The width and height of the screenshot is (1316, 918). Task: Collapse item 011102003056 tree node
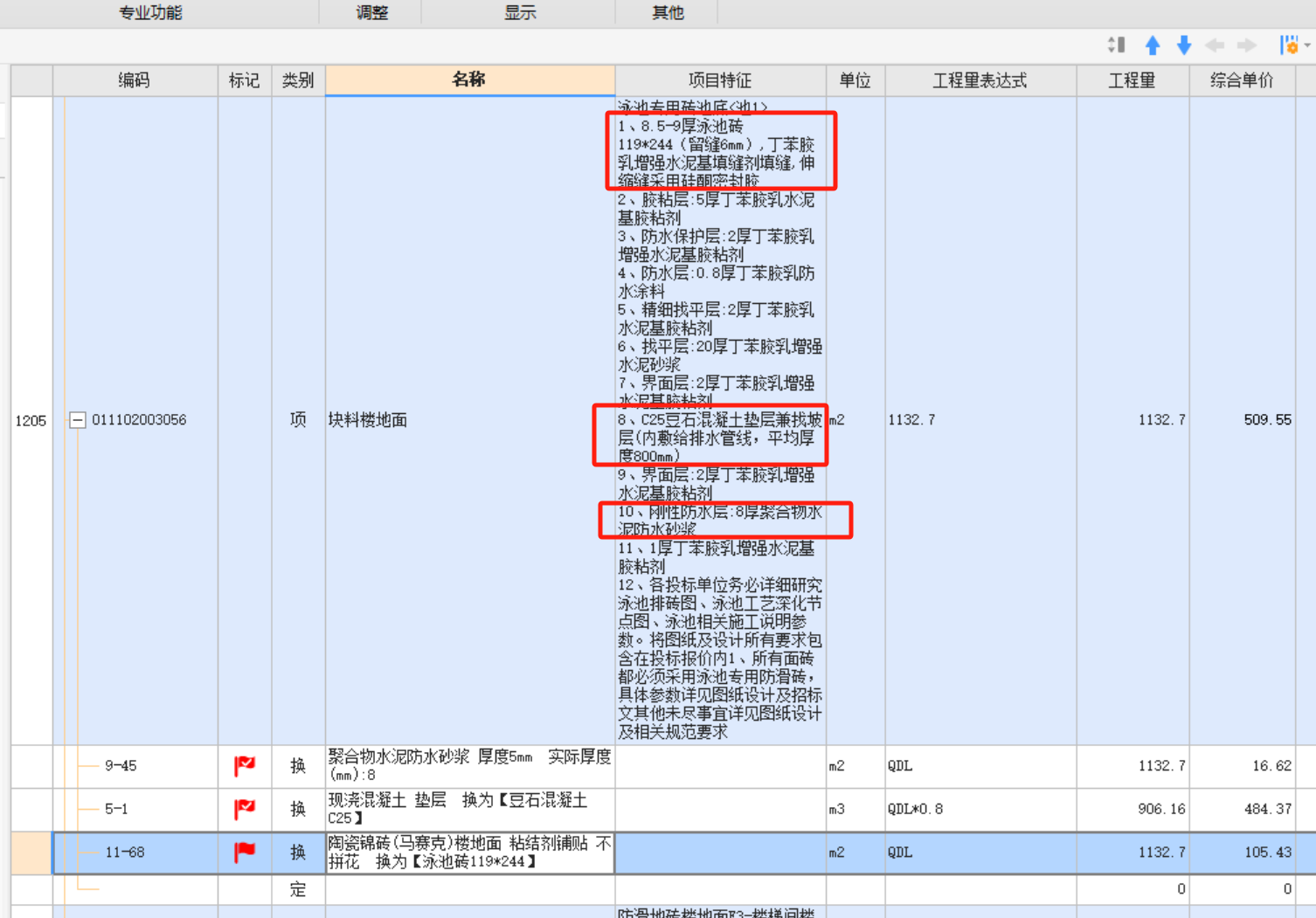click(78, 420)
